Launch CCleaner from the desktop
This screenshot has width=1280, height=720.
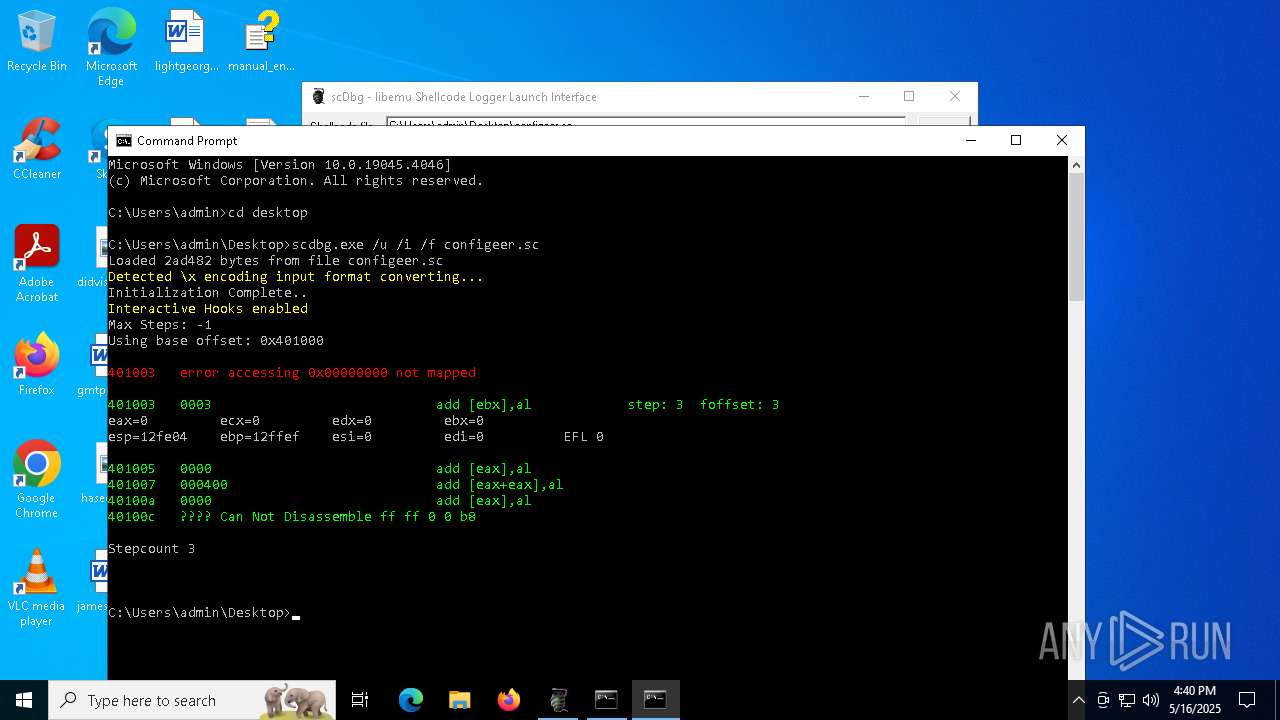click(x=37, y=149)
